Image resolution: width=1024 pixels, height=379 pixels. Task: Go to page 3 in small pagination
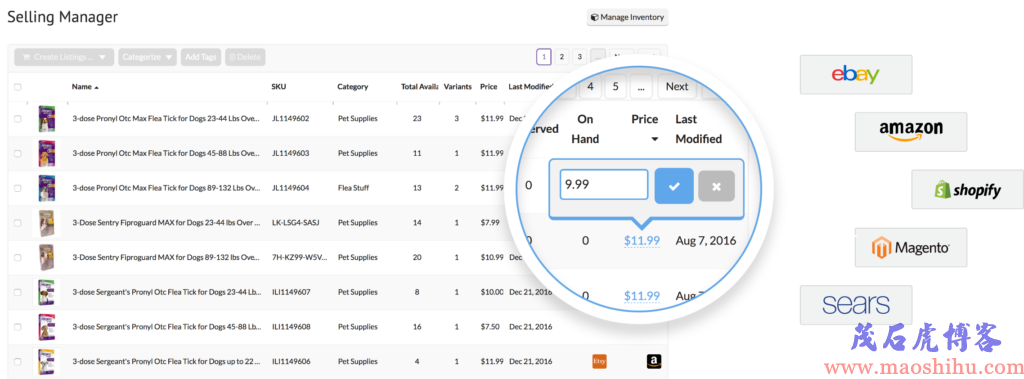tap(579, 57)
